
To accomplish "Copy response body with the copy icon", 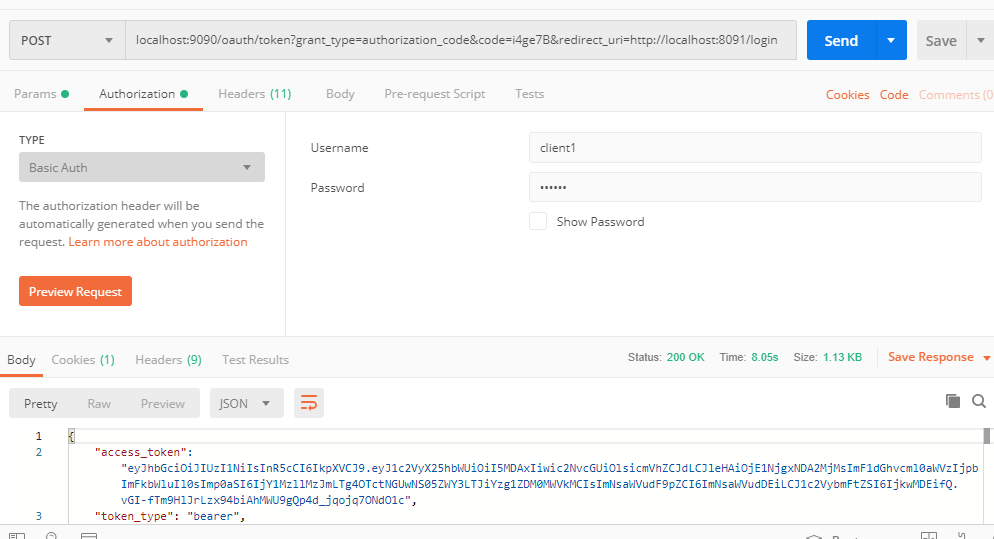I will pos(953,401).
